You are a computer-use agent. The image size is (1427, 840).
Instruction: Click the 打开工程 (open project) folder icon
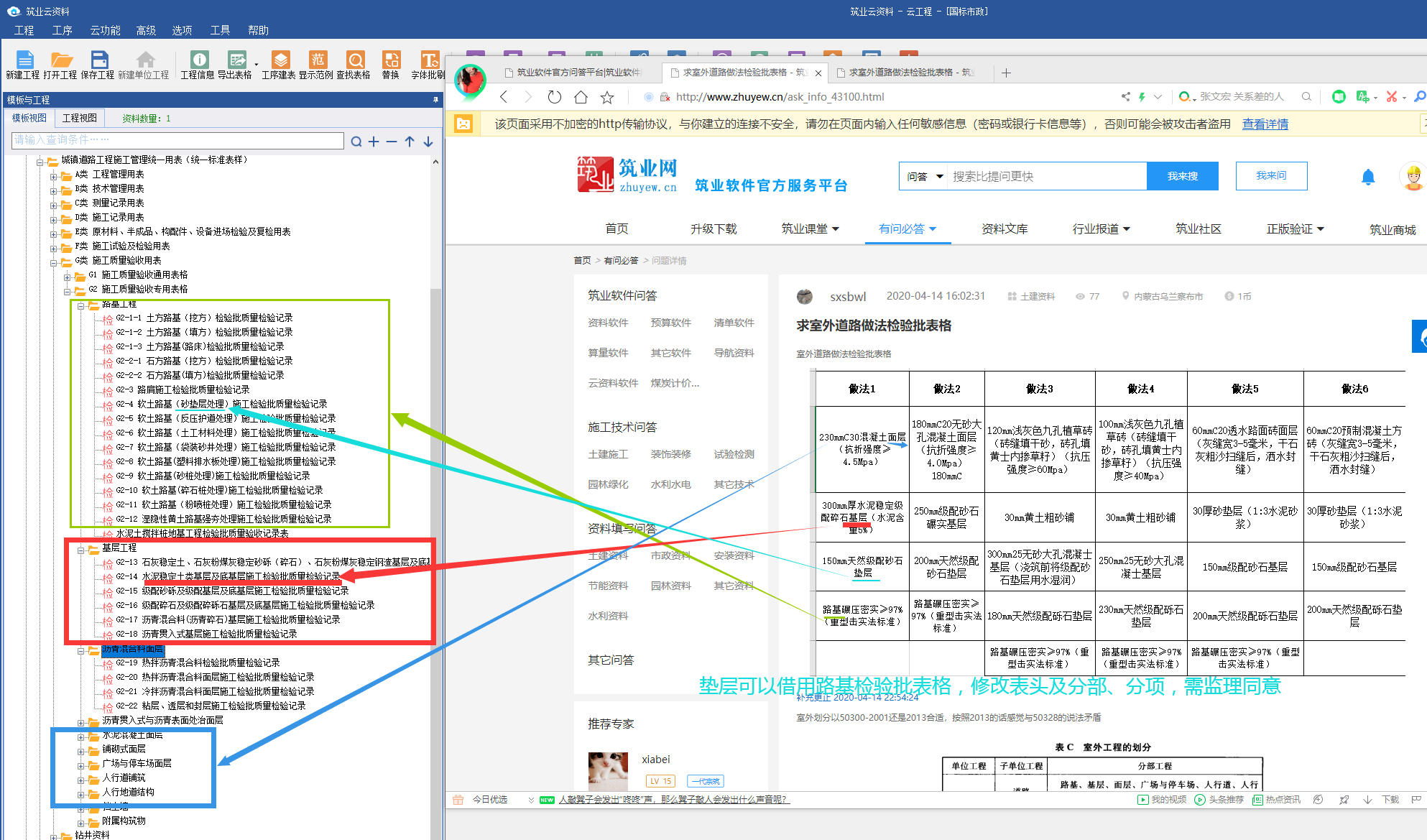61,60
